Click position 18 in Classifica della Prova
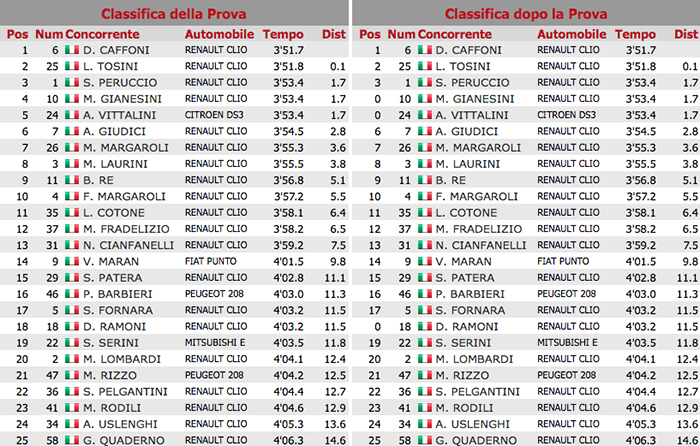 click(x=22, y=326)
